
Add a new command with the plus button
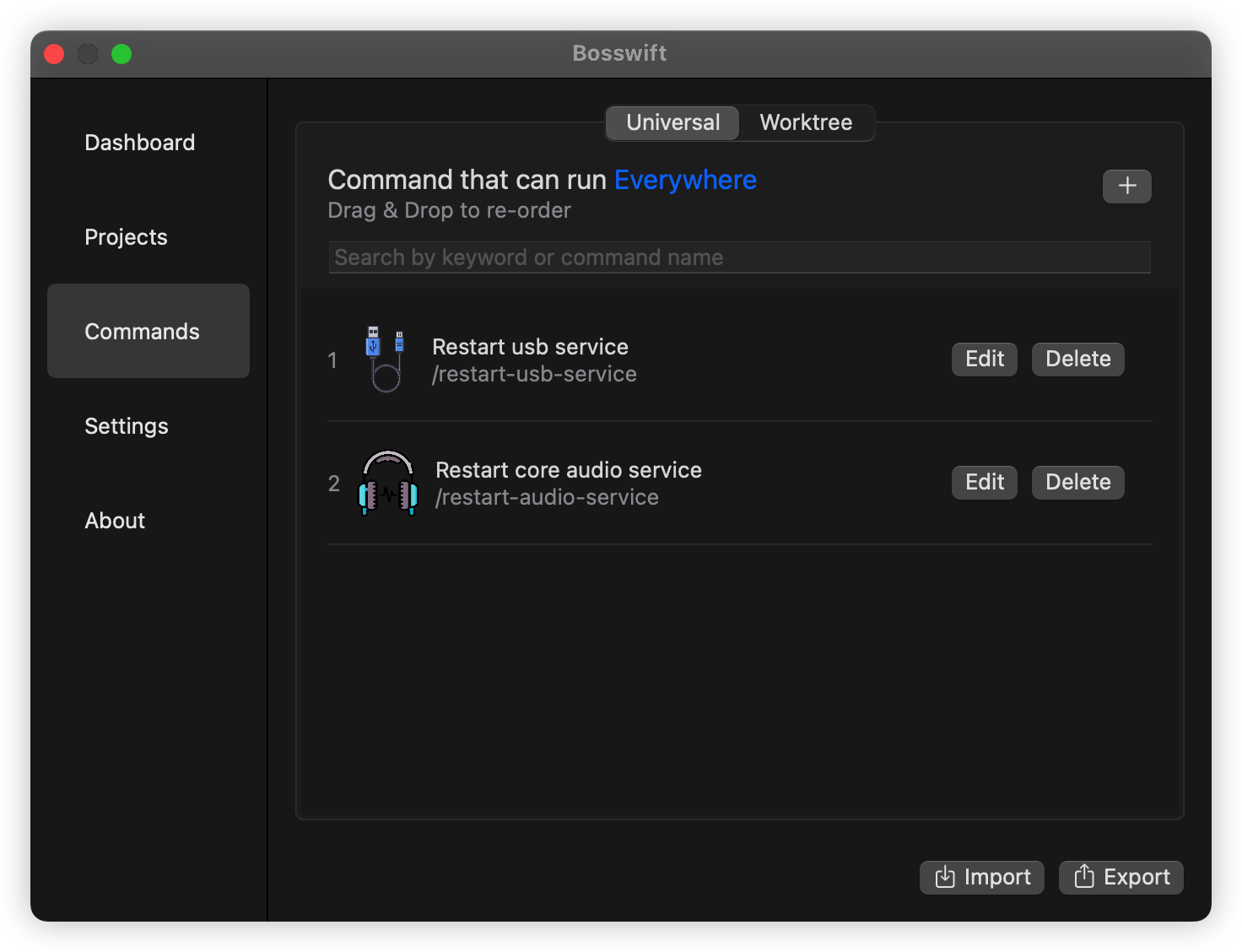(1126, 186)
